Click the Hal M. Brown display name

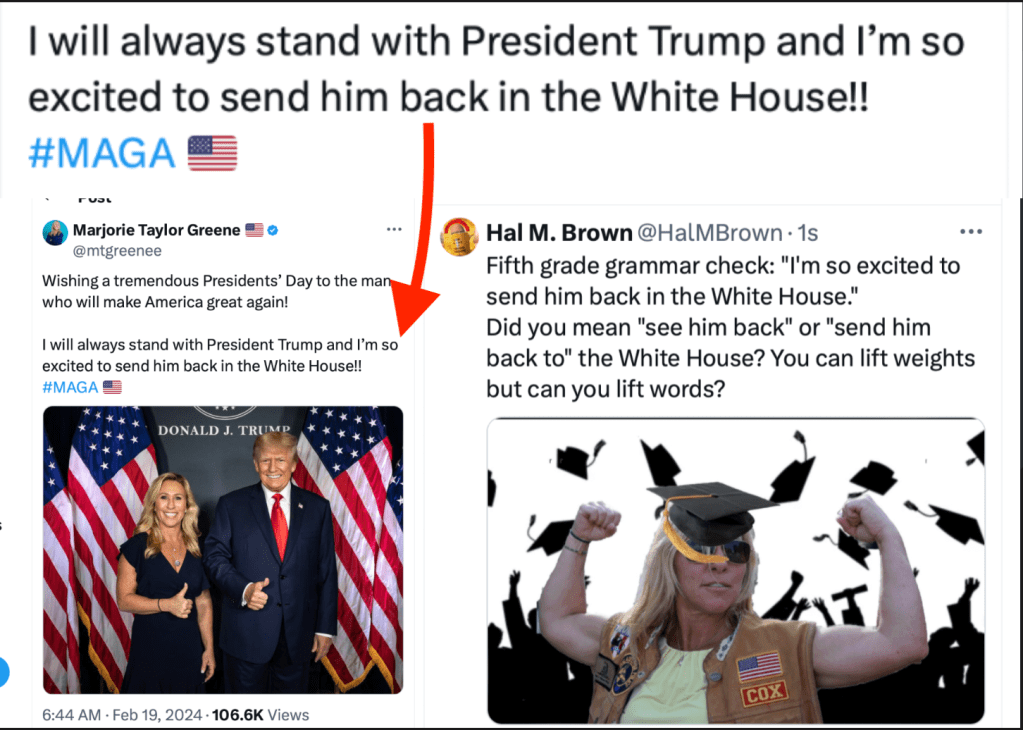560,232
